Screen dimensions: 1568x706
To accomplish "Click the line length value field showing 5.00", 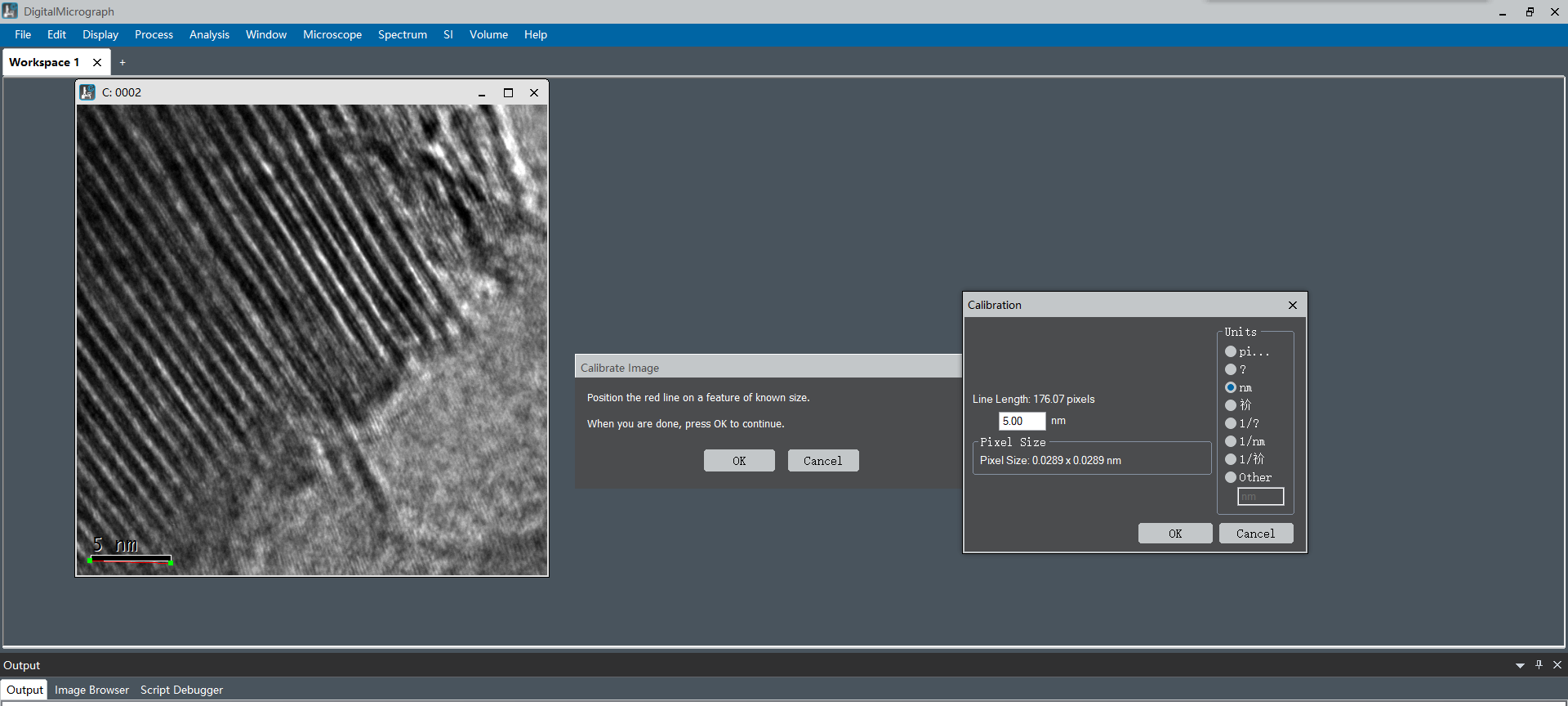I will tap(1022, 421).
